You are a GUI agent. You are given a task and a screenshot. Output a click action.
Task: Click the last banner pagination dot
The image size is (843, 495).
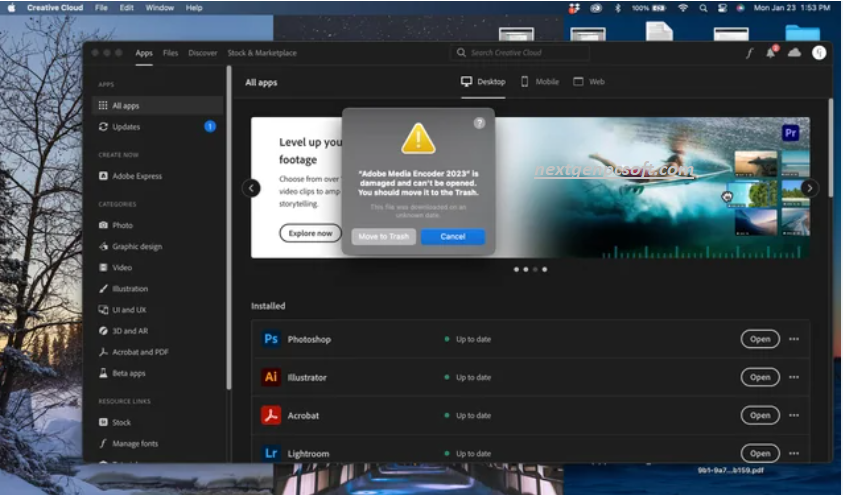545,269
